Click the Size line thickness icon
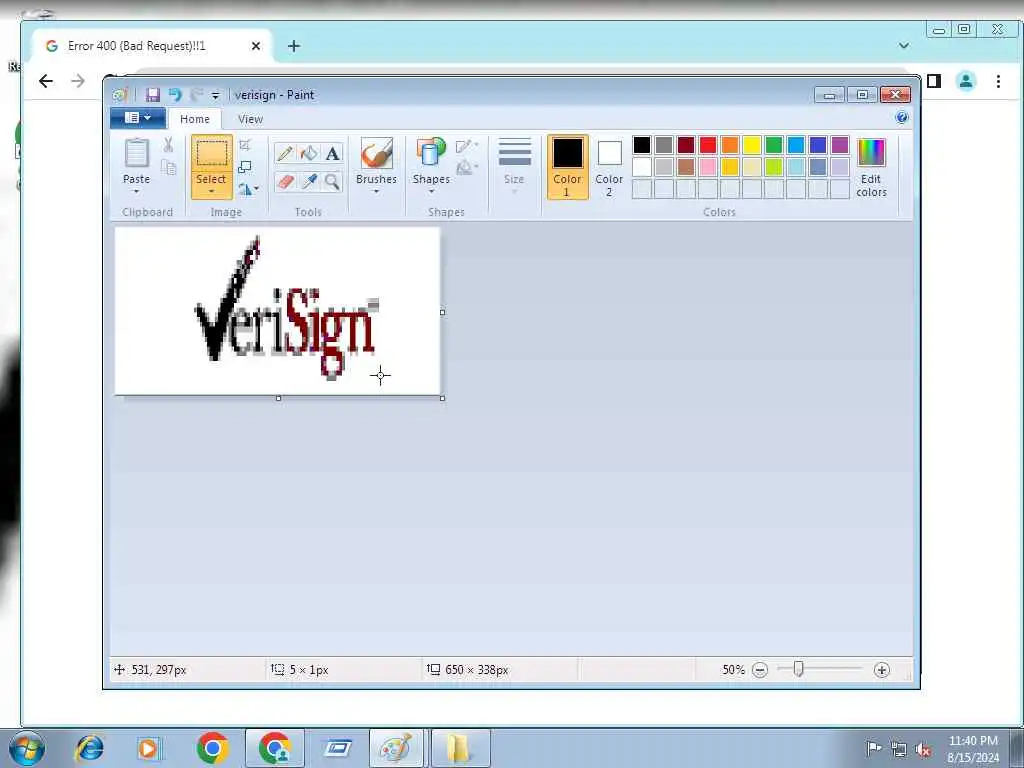 [x=514, y=152]
